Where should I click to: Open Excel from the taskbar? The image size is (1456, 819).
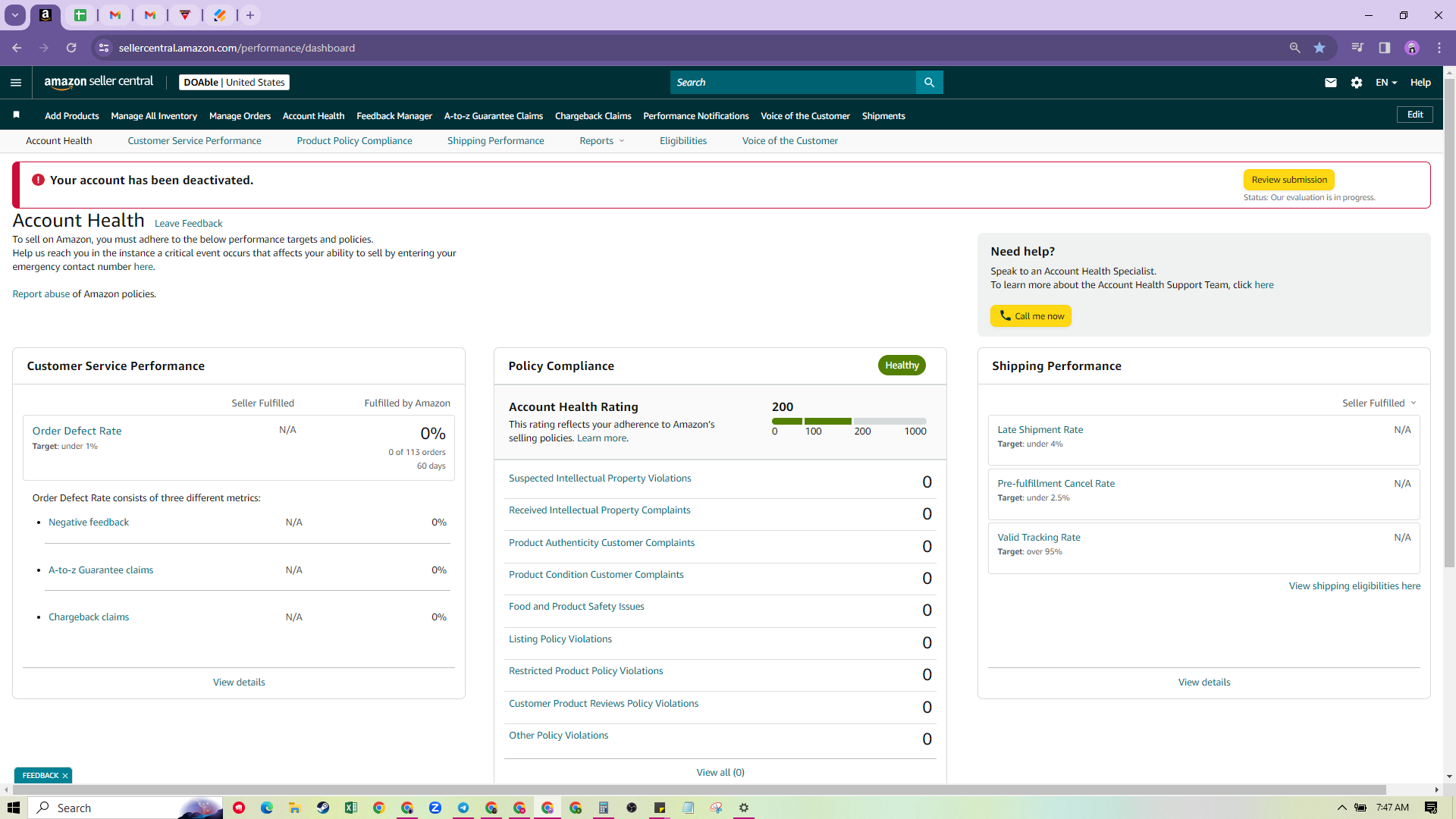pos(351,808)
